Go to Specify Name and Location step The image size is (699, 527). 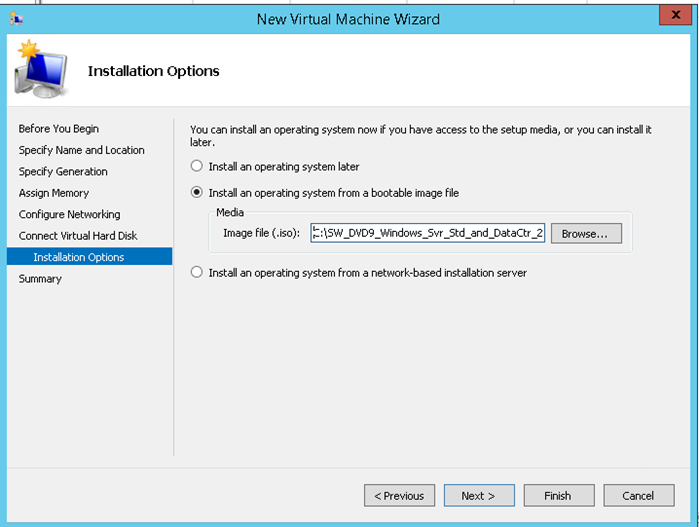click(82, 150)
